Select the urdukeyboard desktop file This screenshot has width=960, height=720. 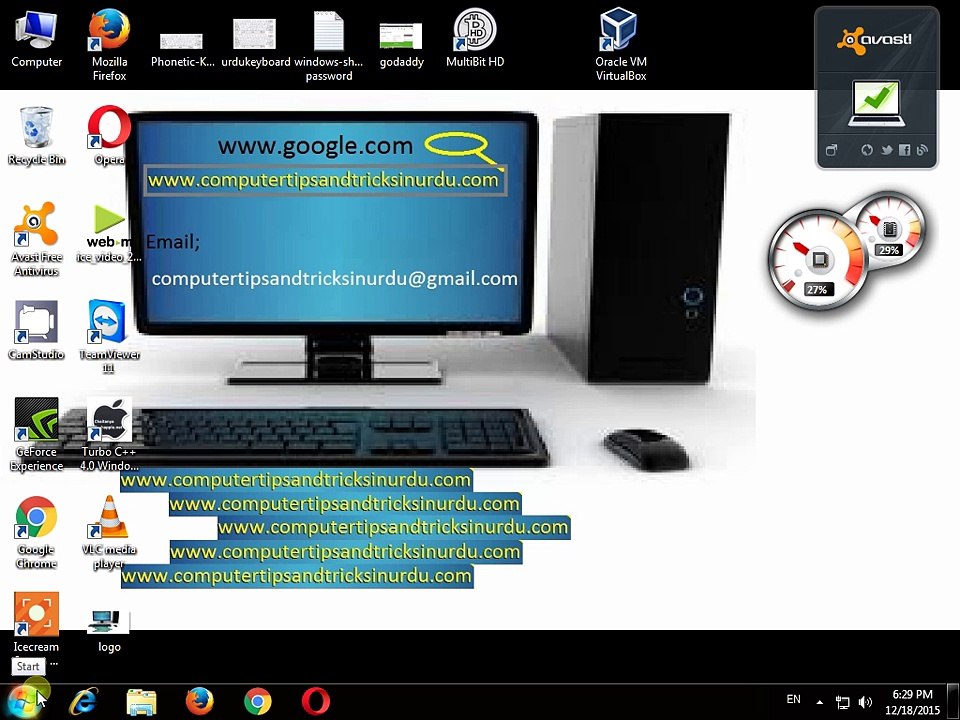click(255, 42)
